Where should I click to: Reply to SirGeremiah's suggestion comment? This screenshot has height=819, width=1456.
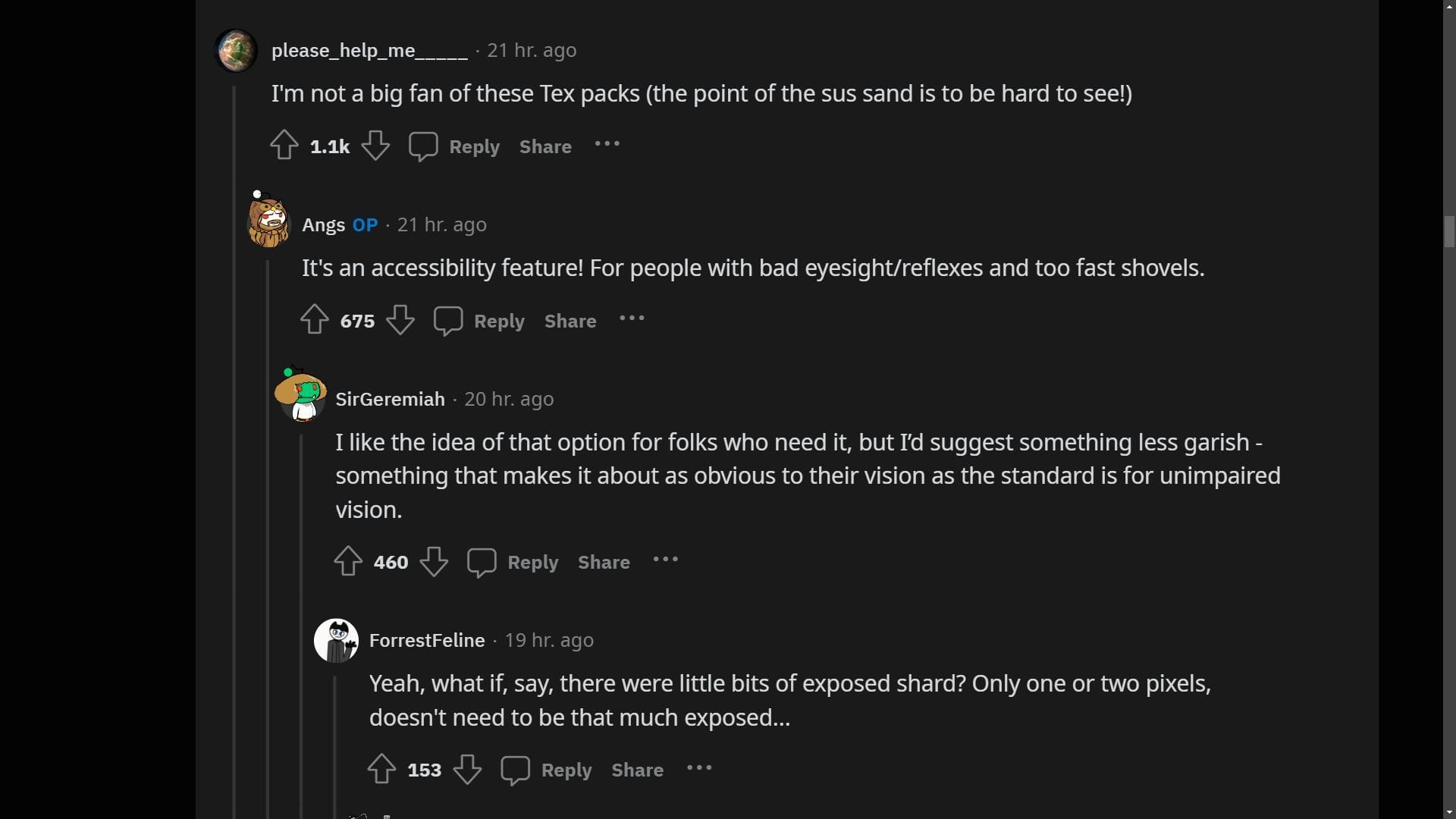tap(533, 562)
